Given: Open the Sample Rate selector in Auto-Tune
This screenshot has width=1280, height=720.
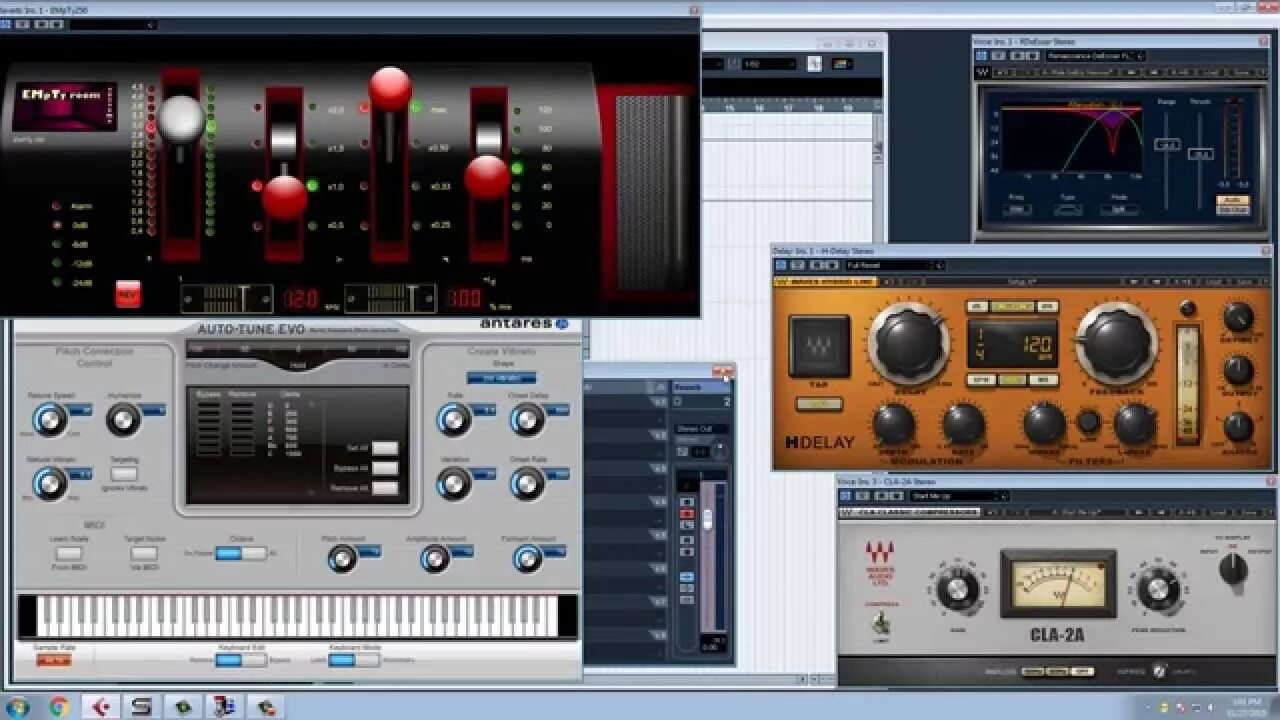Looking at the screenshot, I should 54,660.
